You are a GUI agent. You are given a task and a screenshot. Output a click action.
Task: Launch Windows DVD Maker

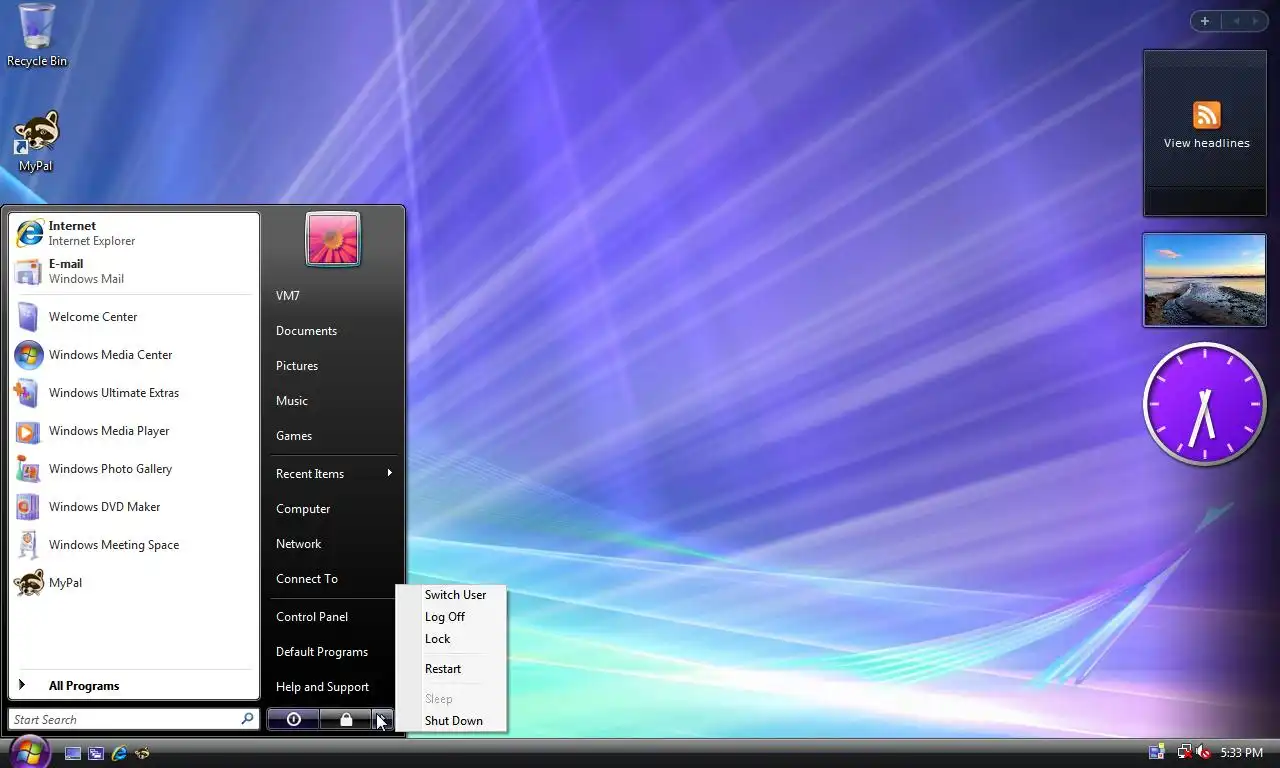[x=134, y=507]
